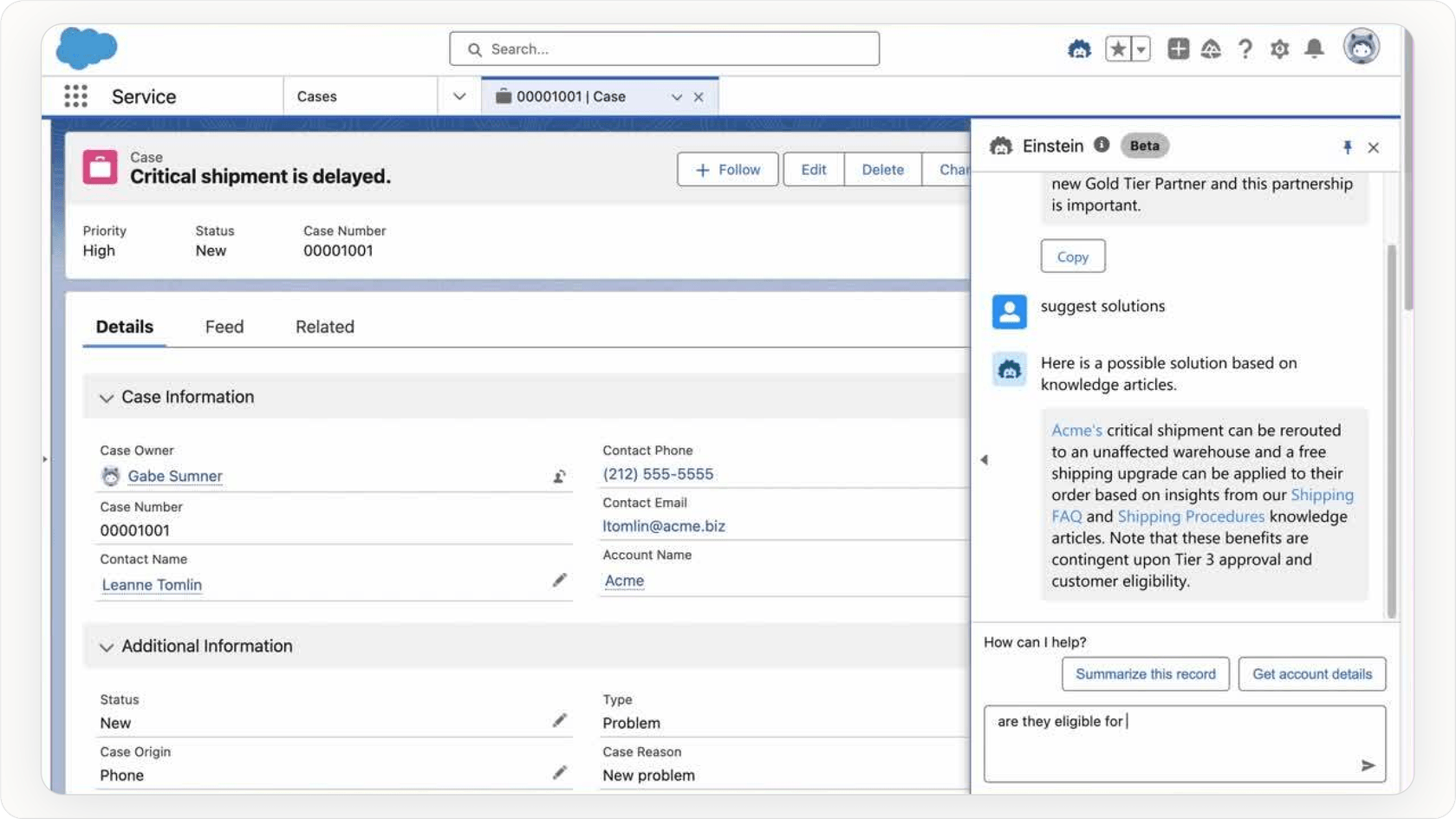This screenshot has height=819, width=1456.
Task: View notifications via the bell icon
Action: 1313,49
